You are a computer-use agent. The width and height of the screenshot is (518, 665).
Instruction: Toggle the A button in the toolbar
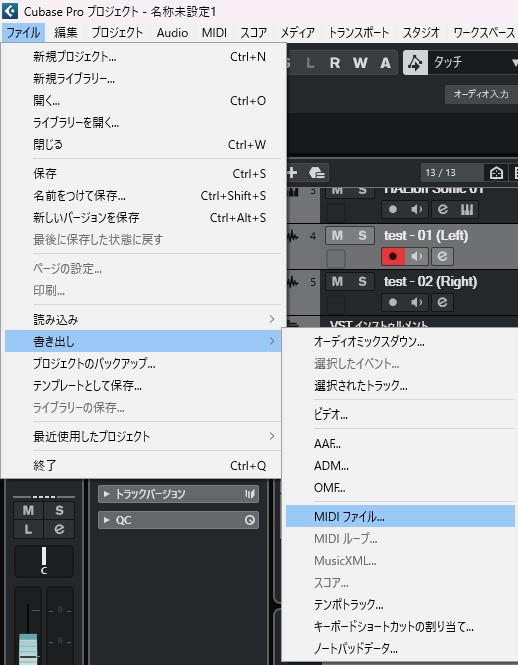point(385,63)
